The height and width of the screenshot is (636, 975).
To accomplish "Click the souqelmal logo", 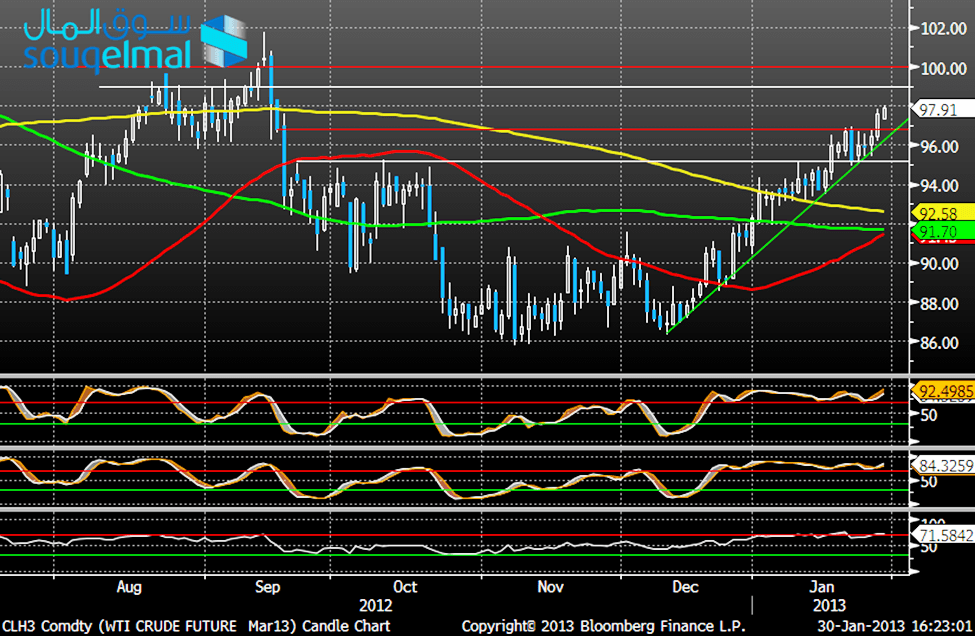I will tap(136, 41).
